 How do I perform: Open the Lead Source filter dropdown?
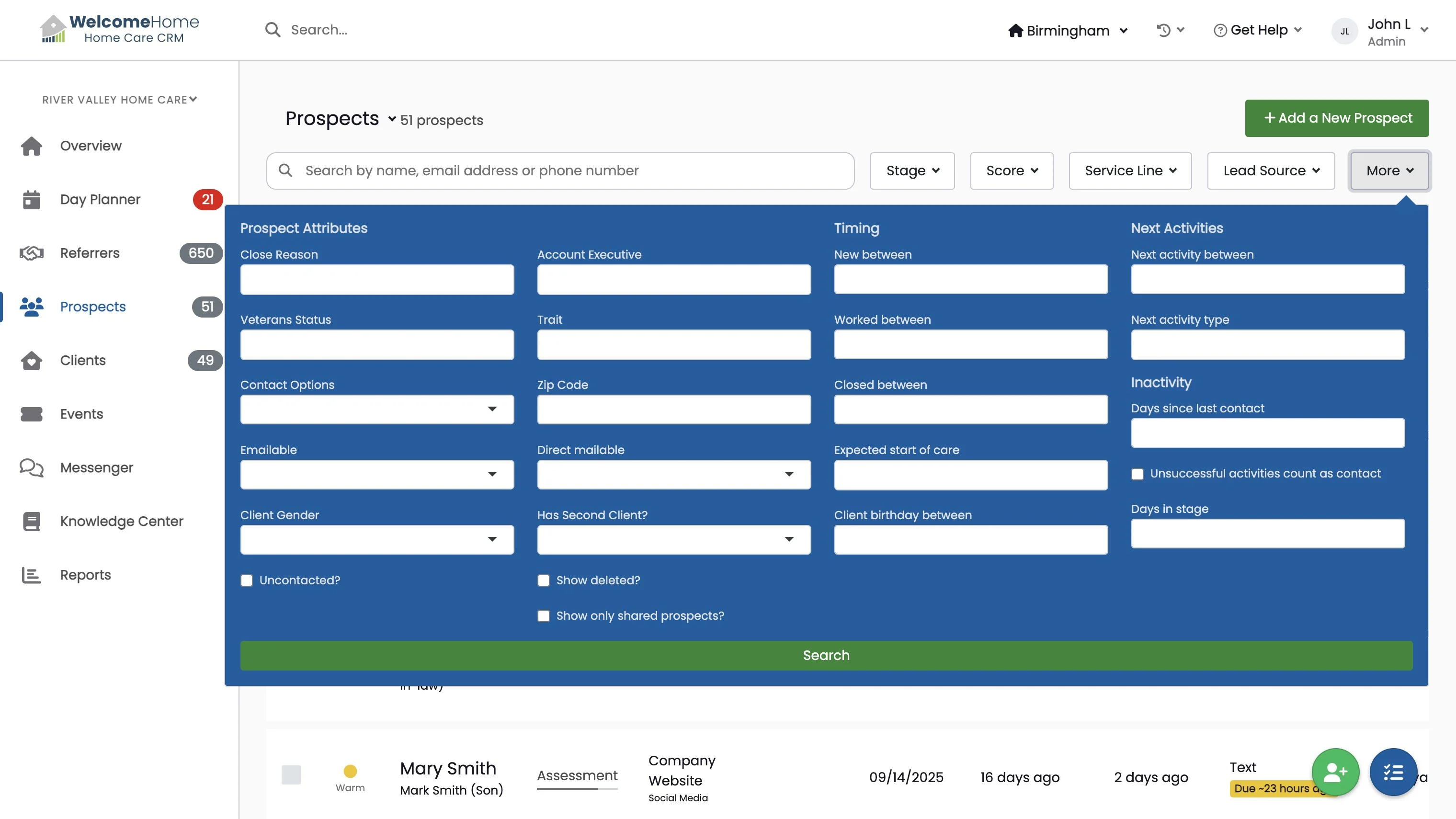click(x=1271, y=171)
